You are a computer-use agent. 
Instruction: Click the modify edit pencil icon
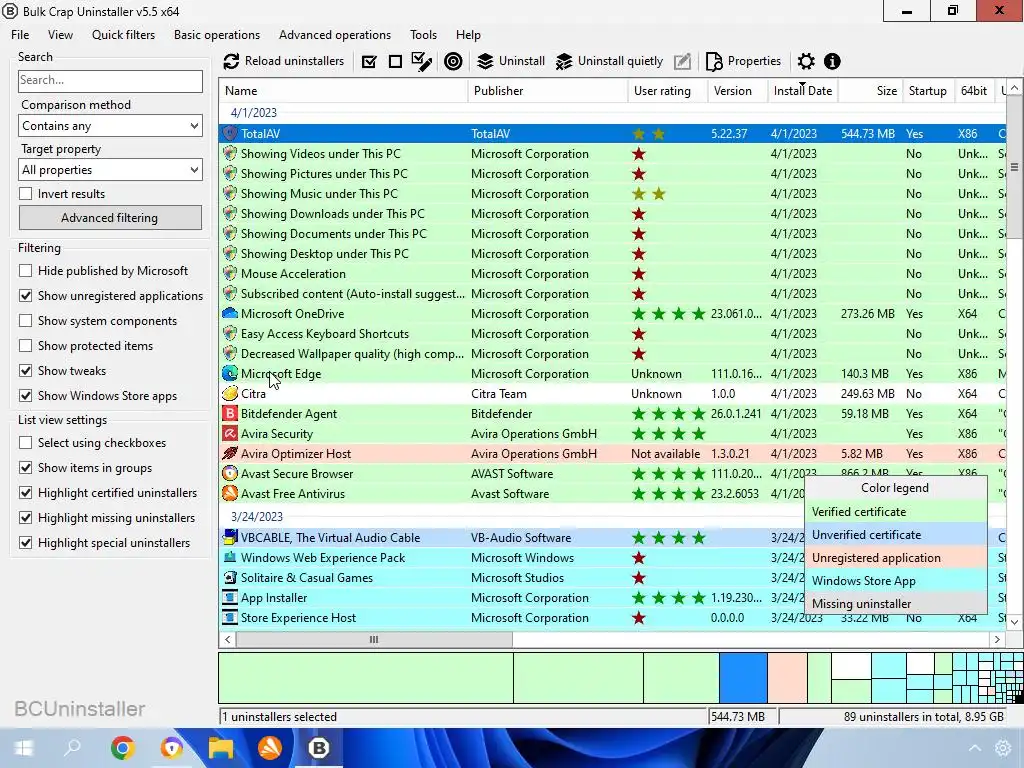[682, 61]
